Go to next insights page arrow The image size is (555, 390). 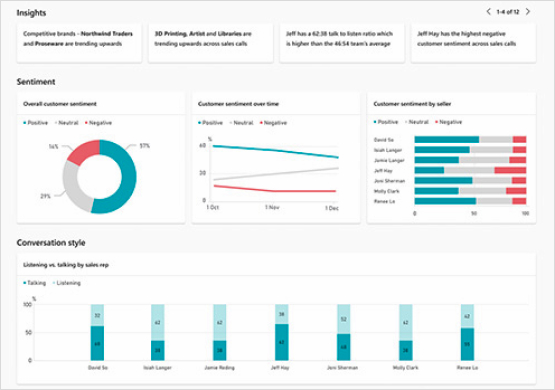coord(528,12)
